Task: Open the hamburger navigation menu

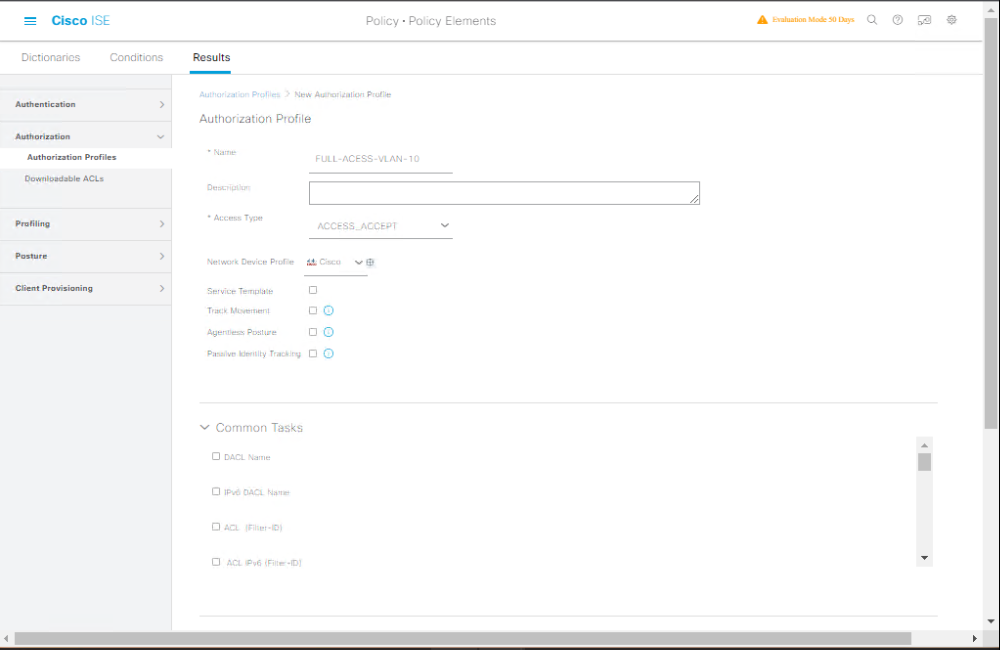Action: (30, 21)
